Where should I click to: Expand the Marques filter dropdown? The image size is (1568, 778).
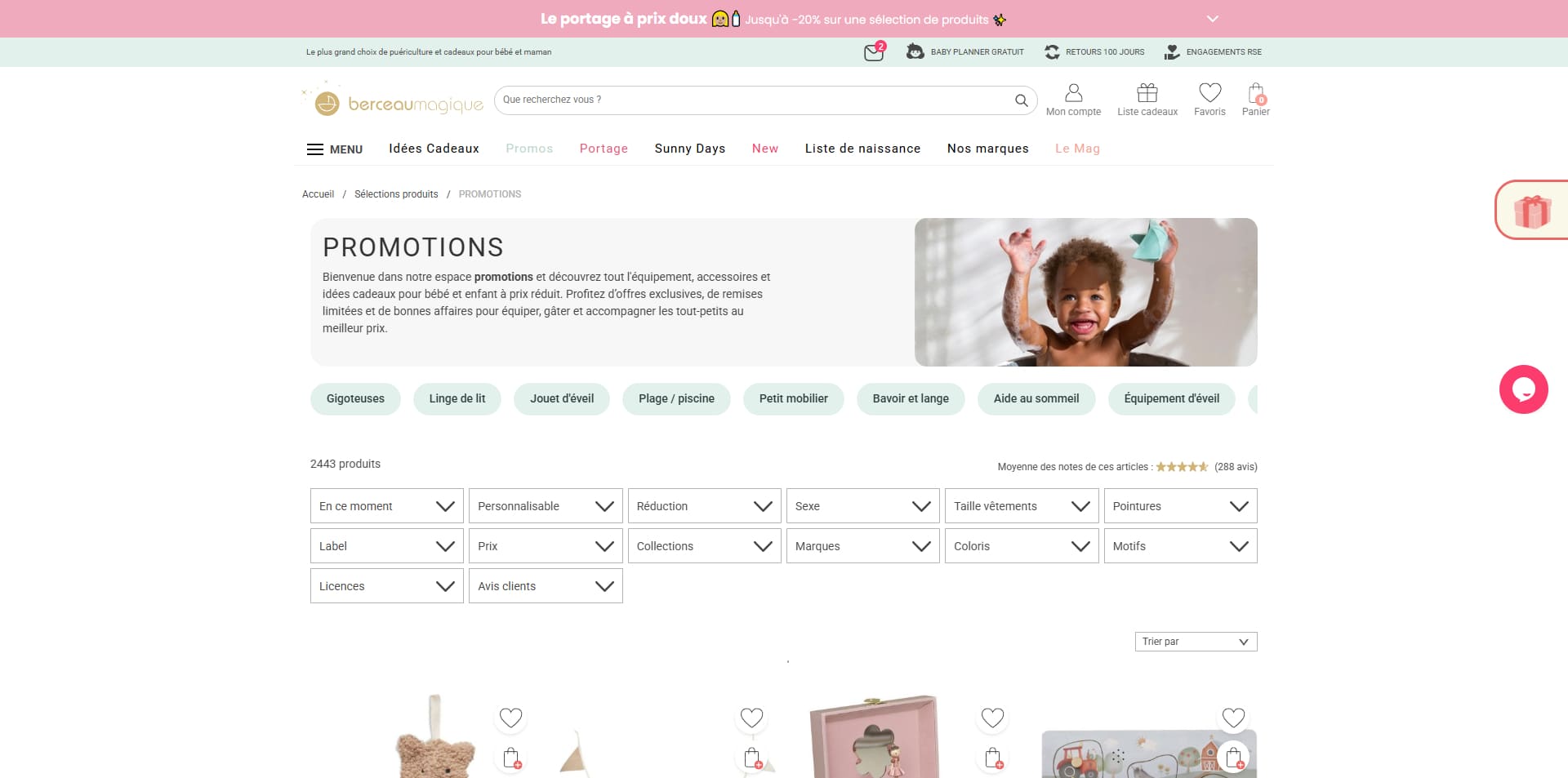point(862,546)
